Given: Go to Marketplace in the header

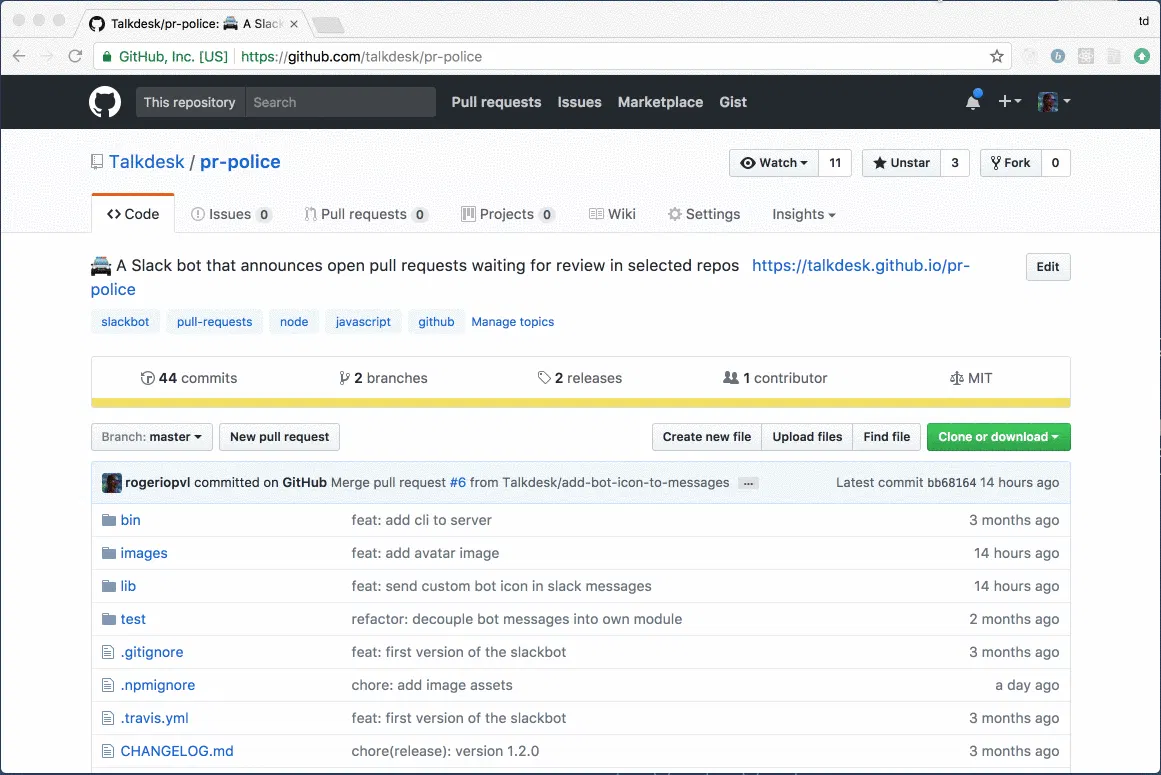Looking at the screenshot, I should [660, 102].
